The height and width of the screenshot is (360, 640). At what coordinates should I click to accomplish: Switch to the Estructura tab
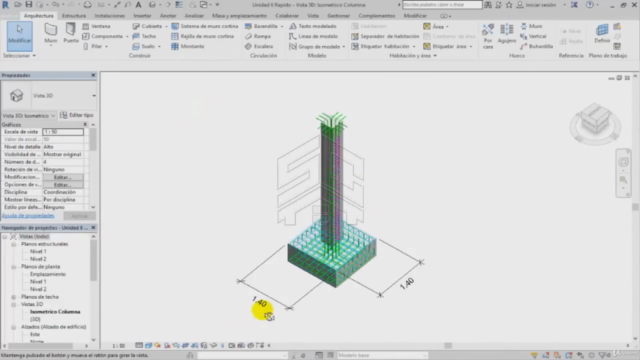tap(73, 16)
